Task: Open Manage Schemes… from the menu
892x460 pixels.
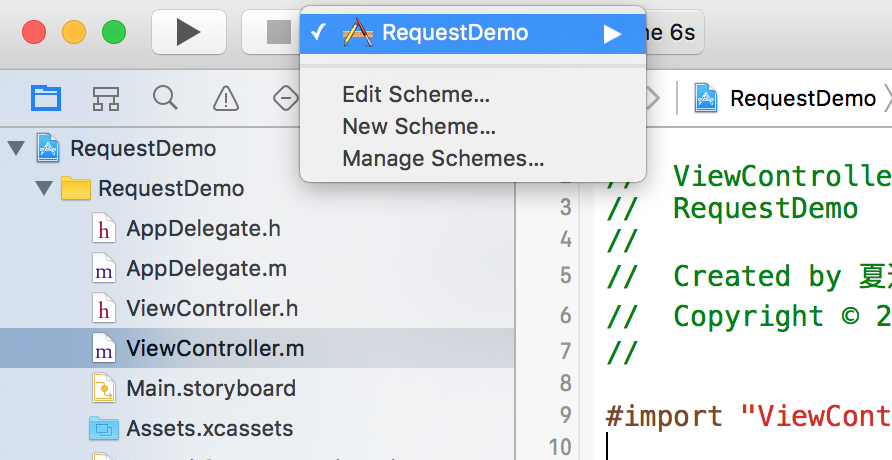Action: pyautogui.click(x=442, y=158)
